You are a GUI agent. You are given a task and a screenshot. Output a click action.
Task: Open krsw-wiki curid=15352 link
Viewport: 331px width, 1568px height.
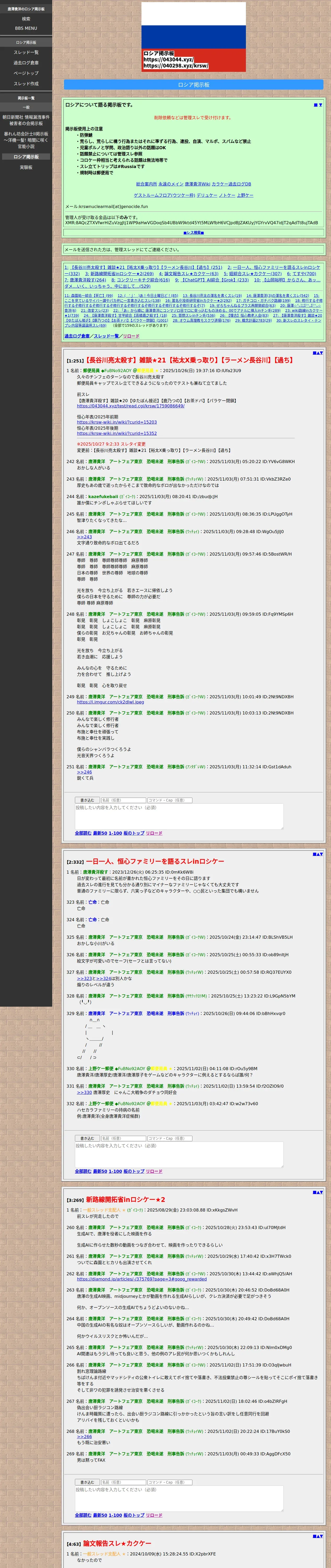point(117,433)
